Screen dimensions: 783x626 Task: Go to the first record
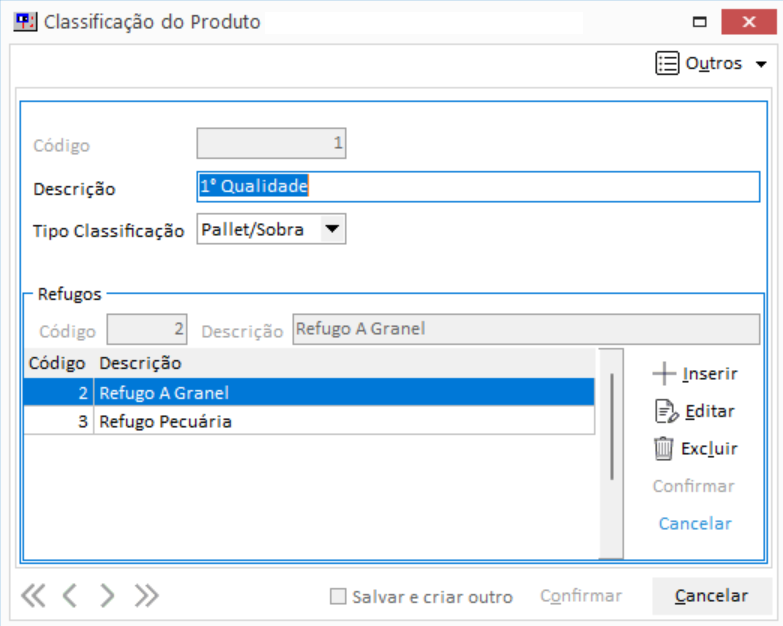(x=33, y=596)
